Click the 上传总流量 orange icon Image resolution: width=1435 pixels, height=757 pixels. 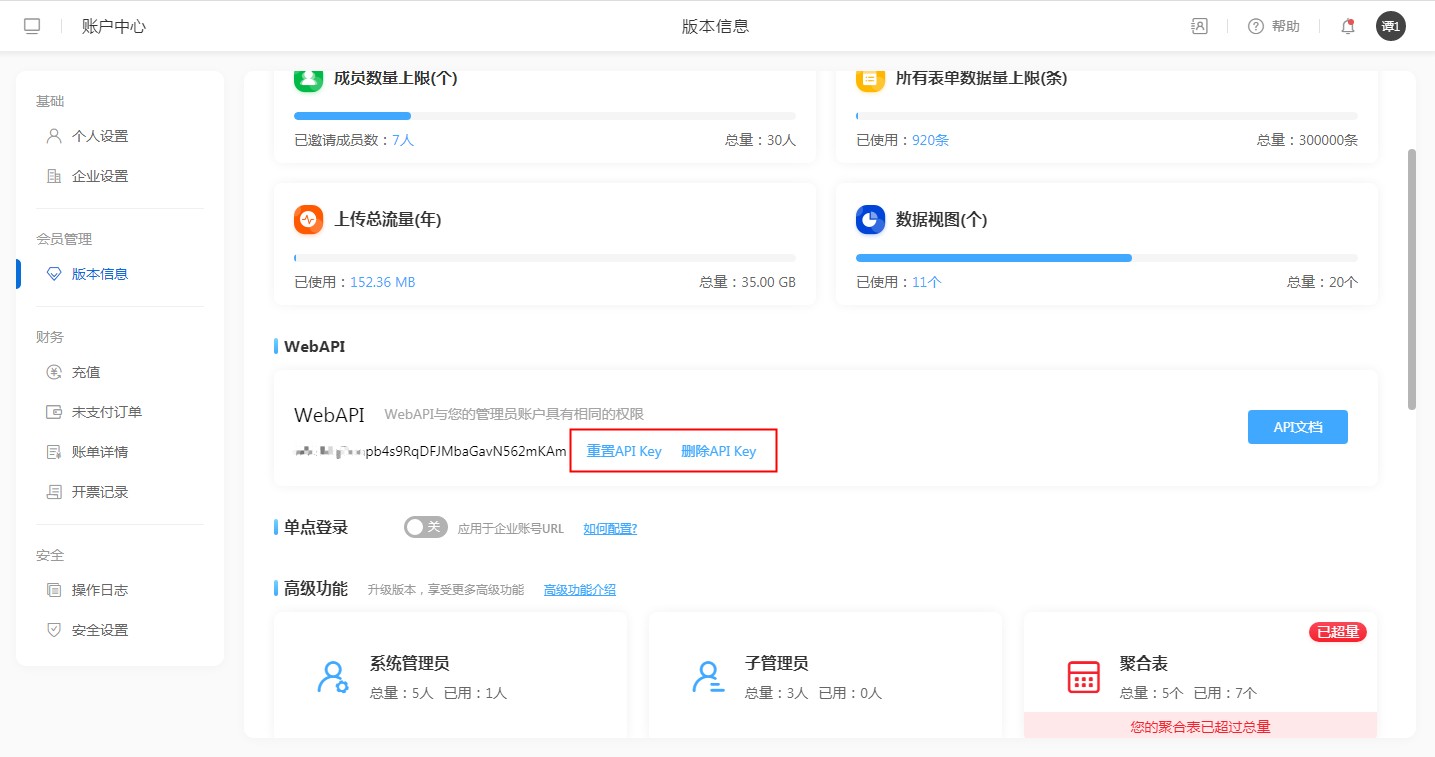click(x=309, y=219)
